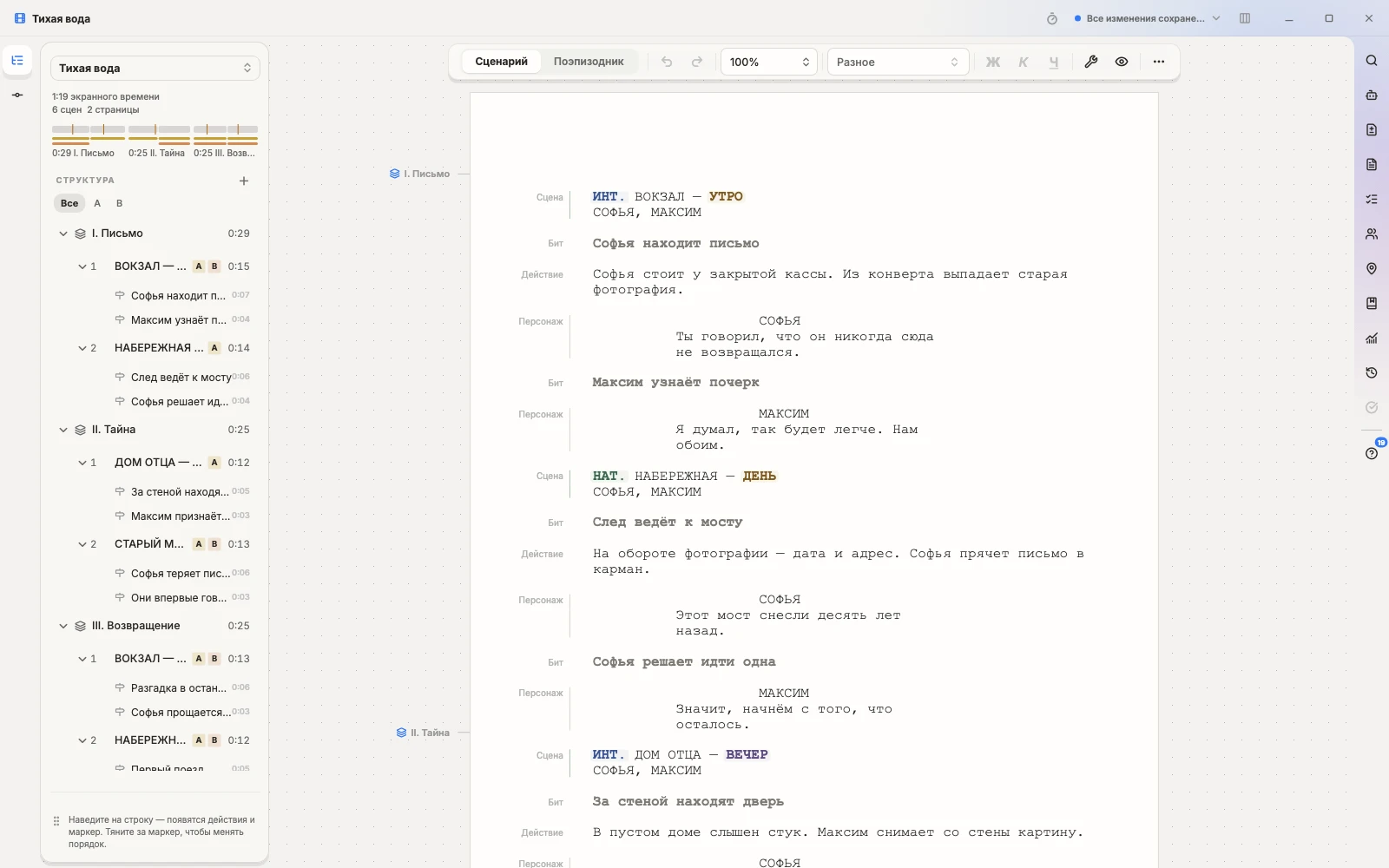The height and width of the screenshot is (868, 1389).
Task: Collapse the II. Тайна act
Action: pyautogui.click(x=63, y=430)
